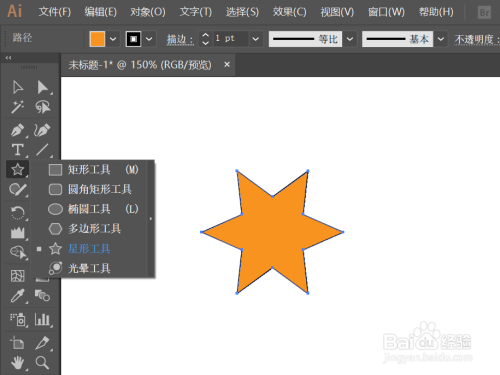Pick the Magic Wand tool
Image resolution: width=500 pixels, height=375 pixels.
point(17,107)
